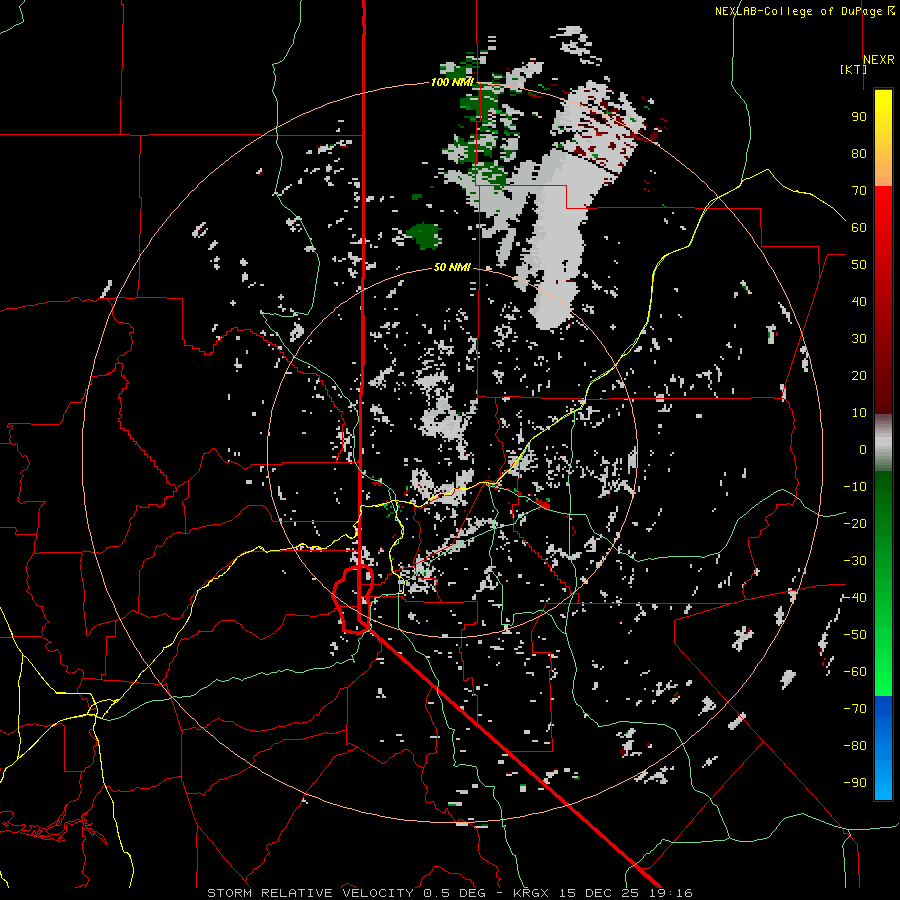
Task: Click the 80 value on velocity scale
Action: (859, 153)
